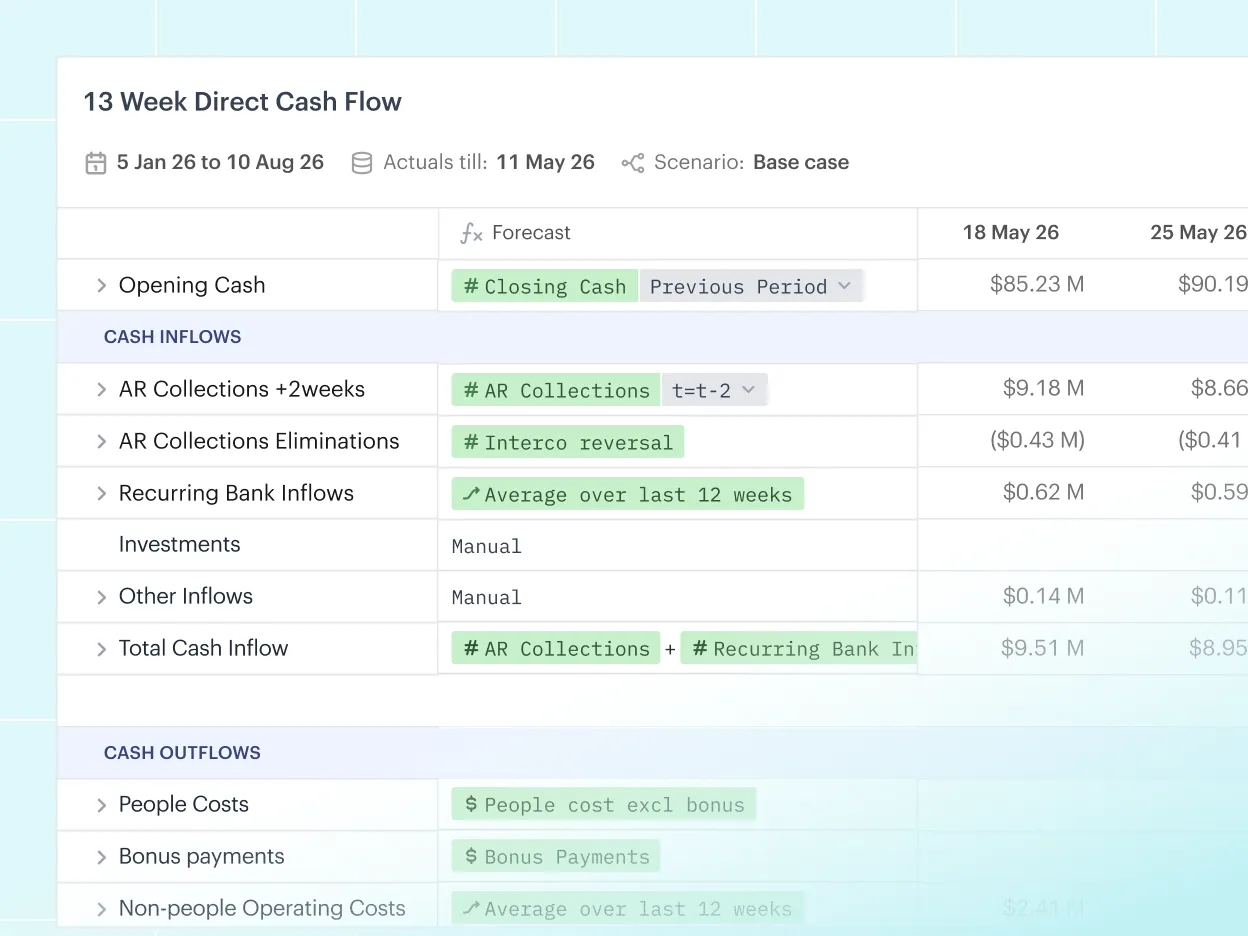Select the $9.51 M Total Cash Inflow cell
This screenshot has width=1248, height=936.
tap(1042, 648)
